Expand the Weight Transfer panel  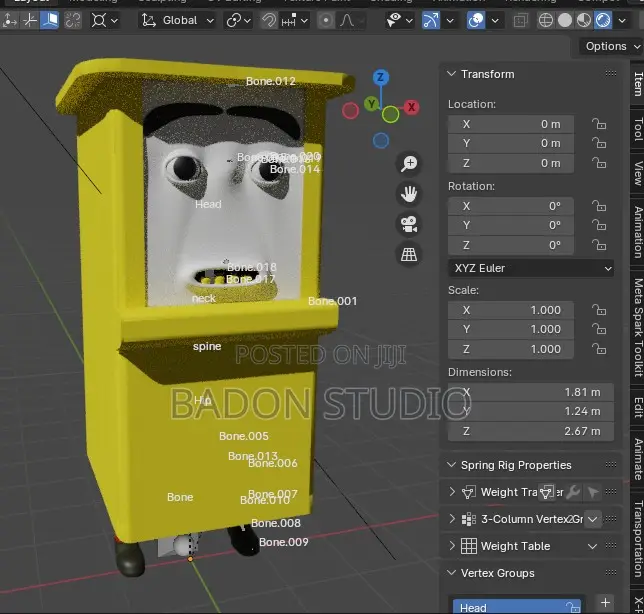click(452, 492)
